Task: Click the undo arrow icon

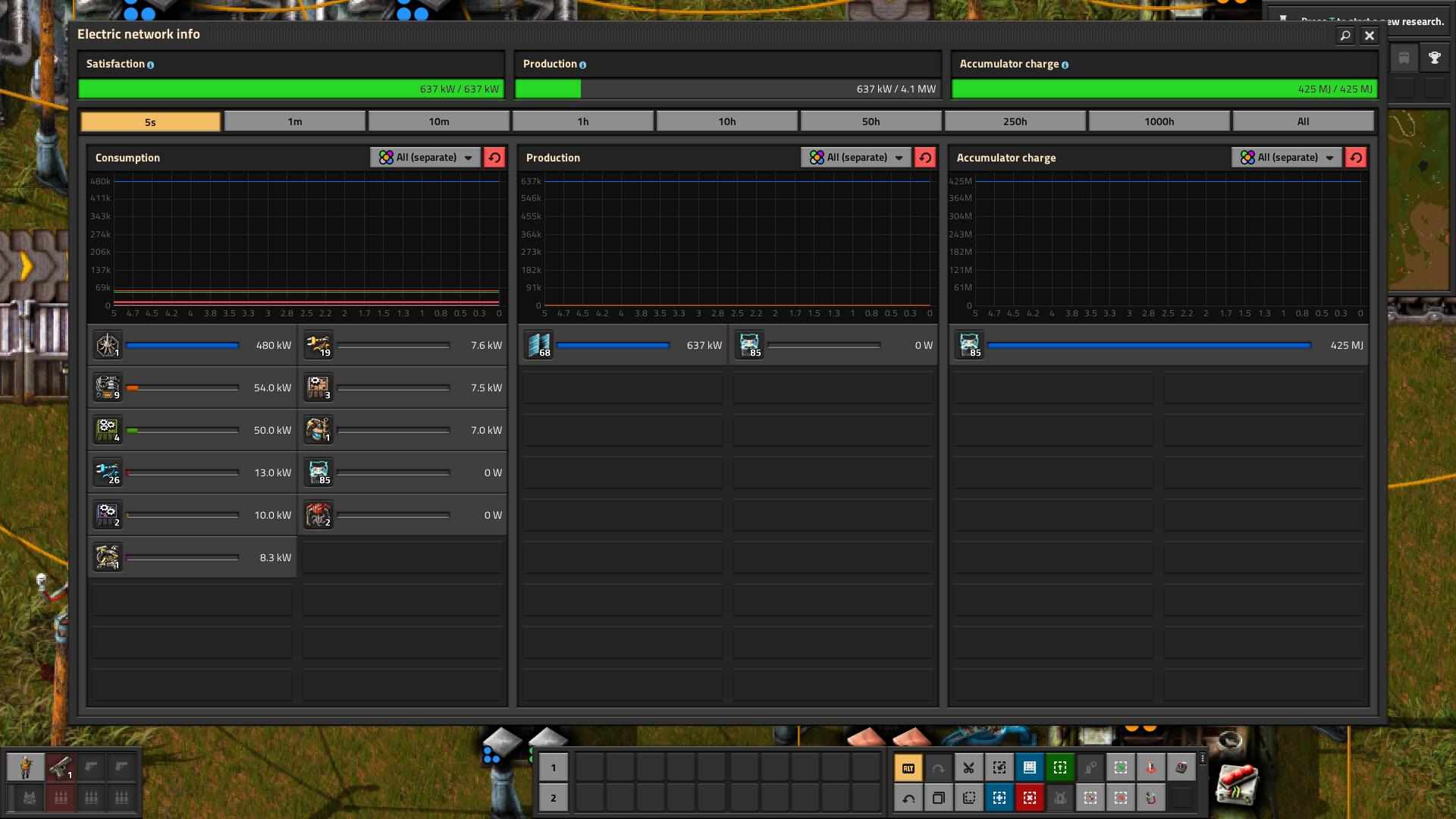Action: click(908, 798)
